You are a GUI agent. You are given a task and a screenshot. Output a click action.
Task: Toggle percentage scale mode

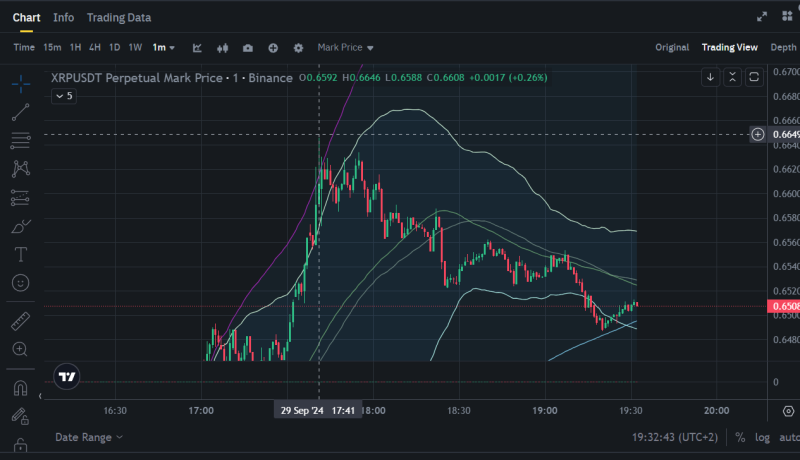(x=740, y=438)
